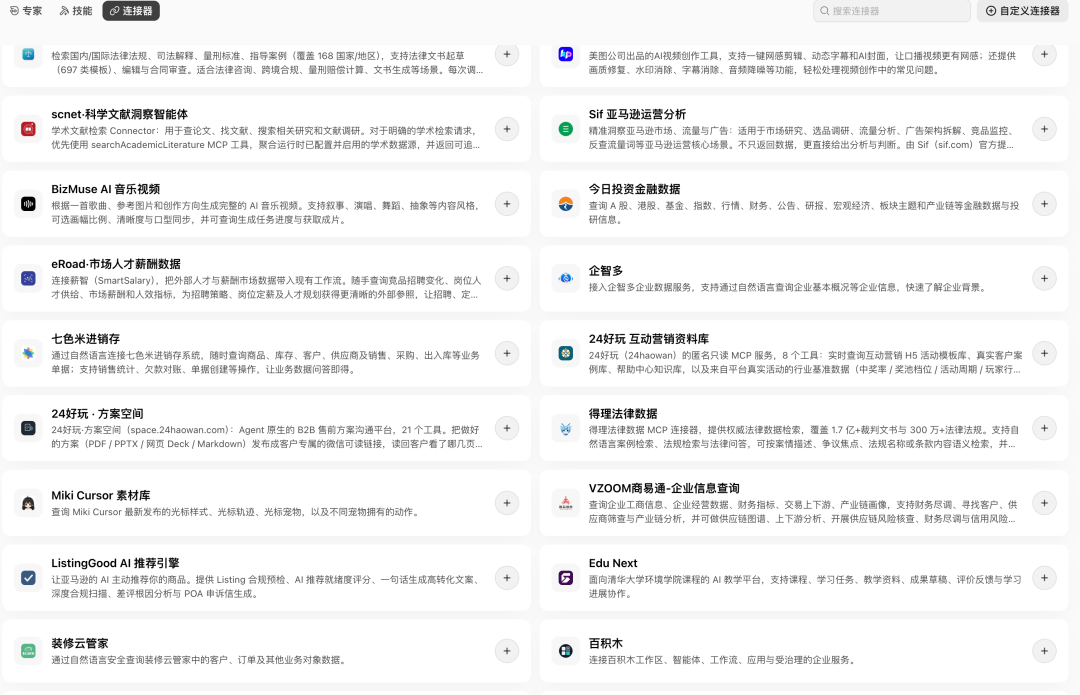Add the 24好玩 互动营销资料库 connector
Image resolution: width=1080 pixels, height=695 pixels.
(1044, 353)
